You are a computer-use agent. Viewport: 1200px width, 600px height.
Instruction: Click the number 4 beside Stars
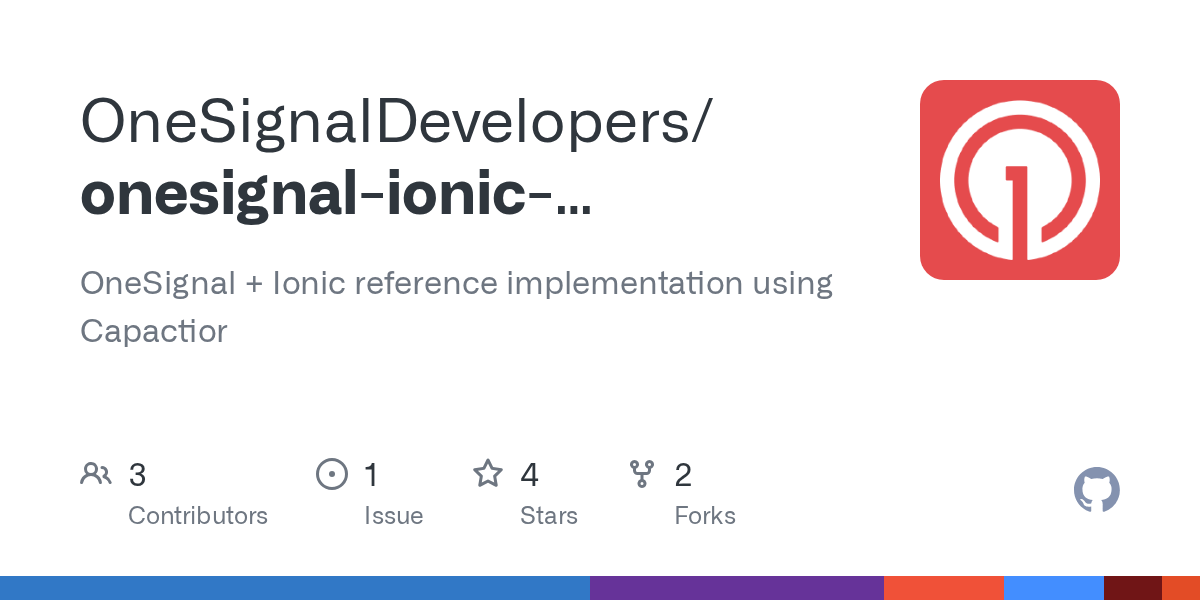528,474
